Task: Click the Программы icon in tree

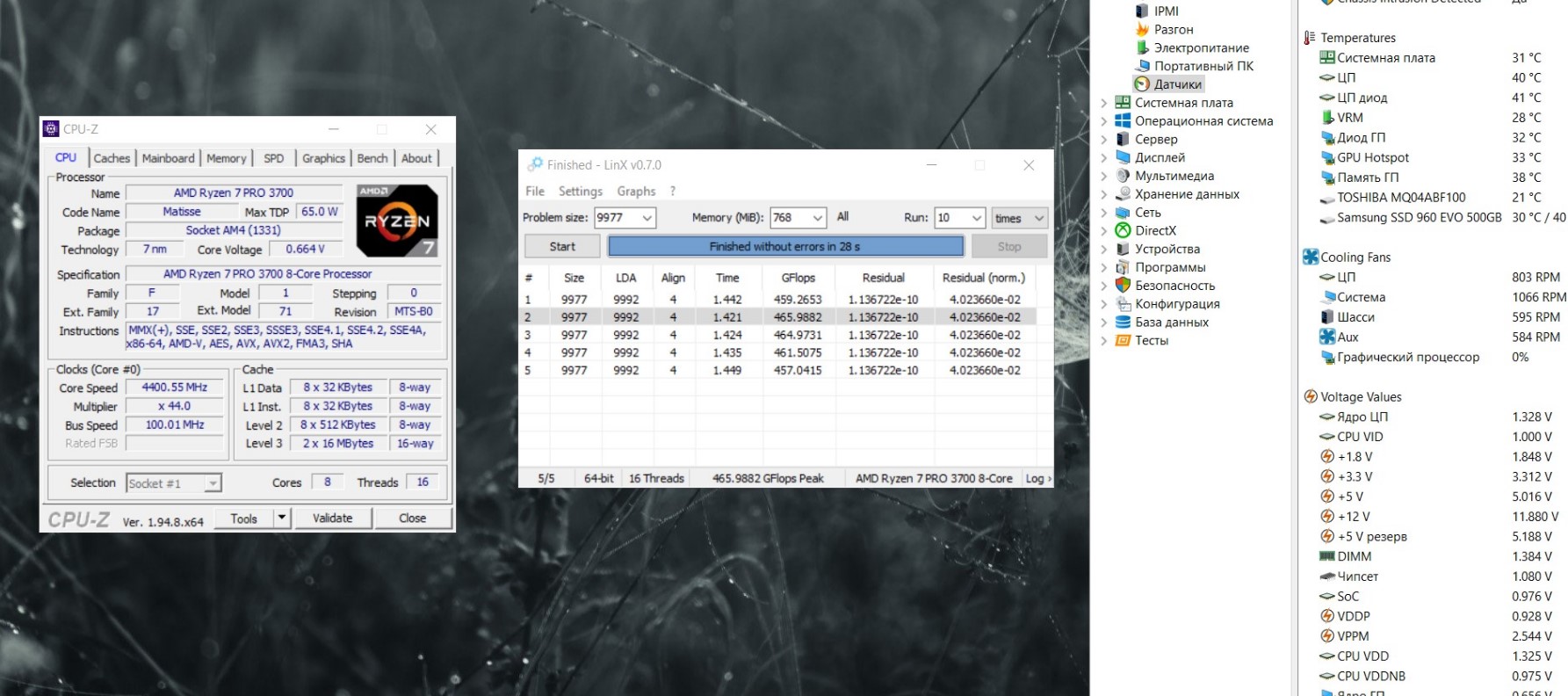Action: (1123, 267)
